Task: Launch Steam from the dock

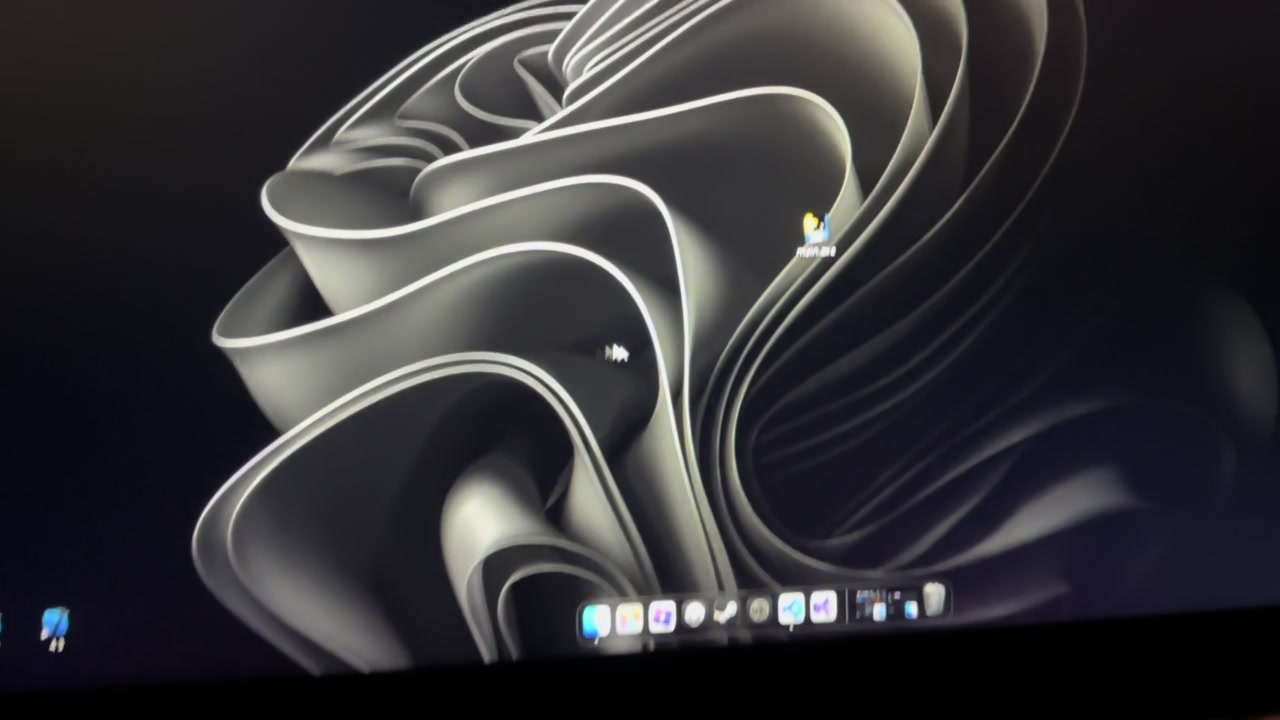Action: (x=726, y=612)
